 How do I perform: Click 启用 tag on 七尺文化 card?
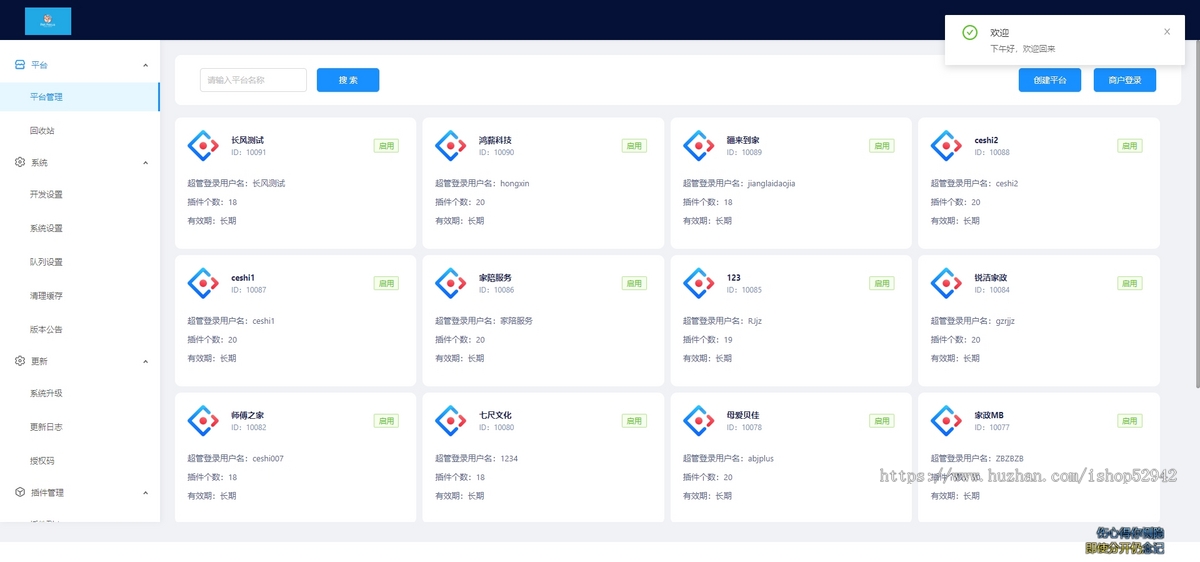click(634, 421)
